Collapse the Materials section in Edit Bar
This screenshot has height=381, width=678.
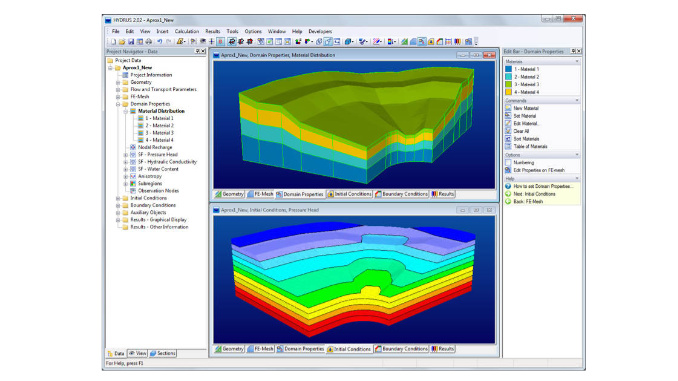click(577, 61)
